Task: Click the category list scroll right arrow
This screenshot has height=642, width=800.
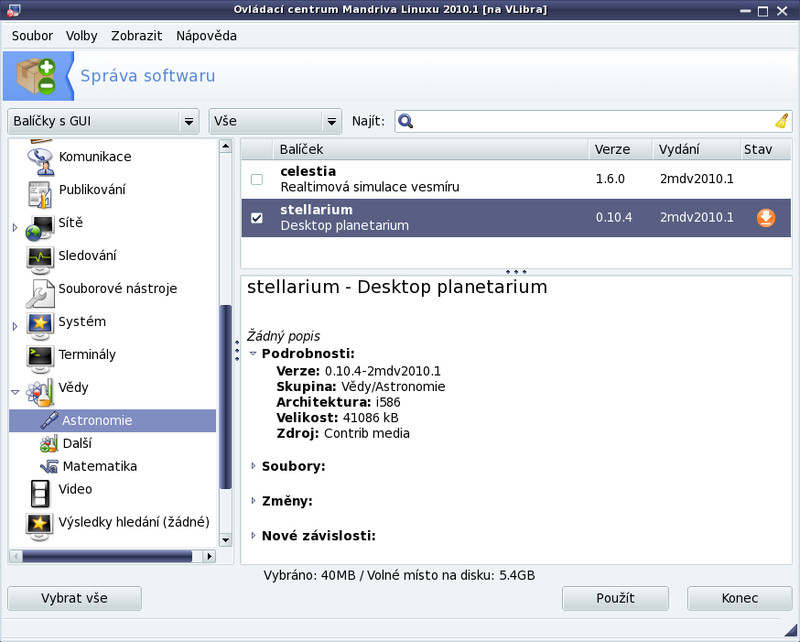Action: pyautogui.click(x=209, y=556)
